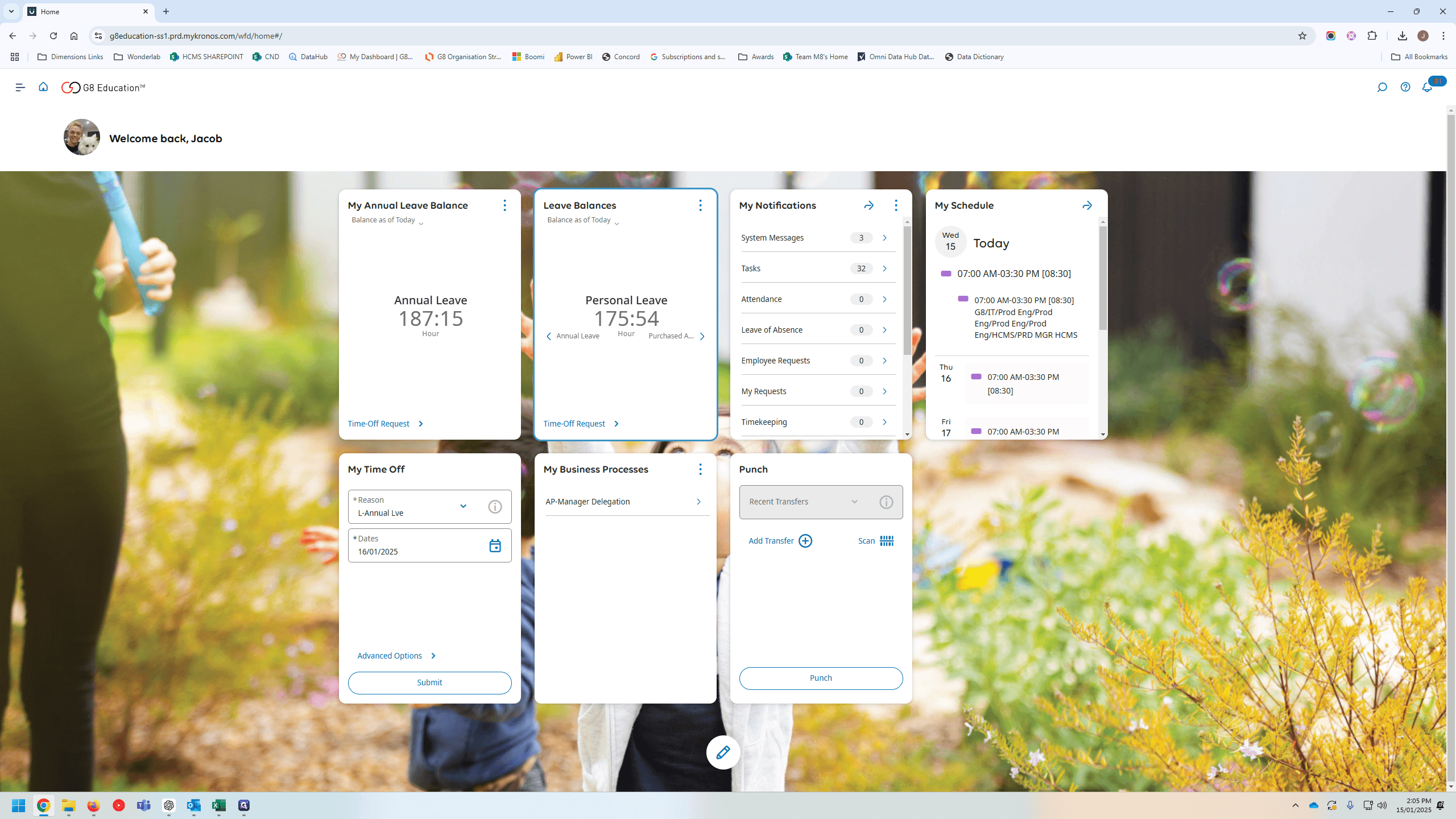
Task: Open the help question mark icon
Action: pos(1405,87)
